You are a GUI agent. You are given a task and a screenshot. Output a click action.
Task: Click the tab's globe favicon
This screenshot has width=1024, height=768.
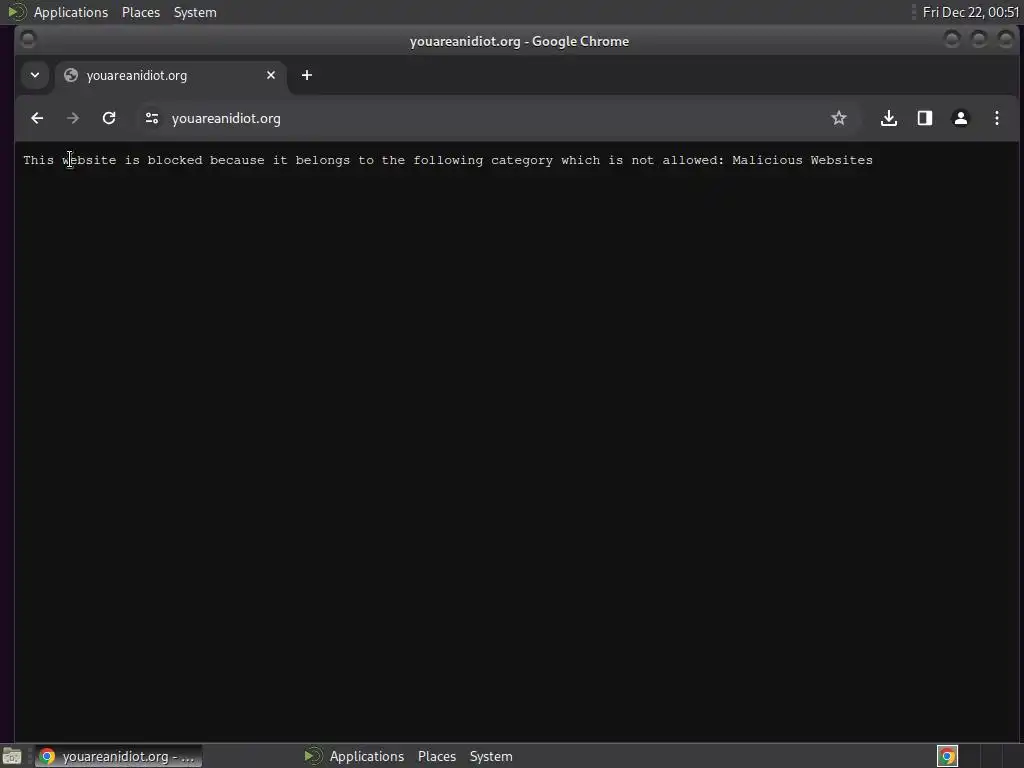pyautogui.click(x=71, y=75)
